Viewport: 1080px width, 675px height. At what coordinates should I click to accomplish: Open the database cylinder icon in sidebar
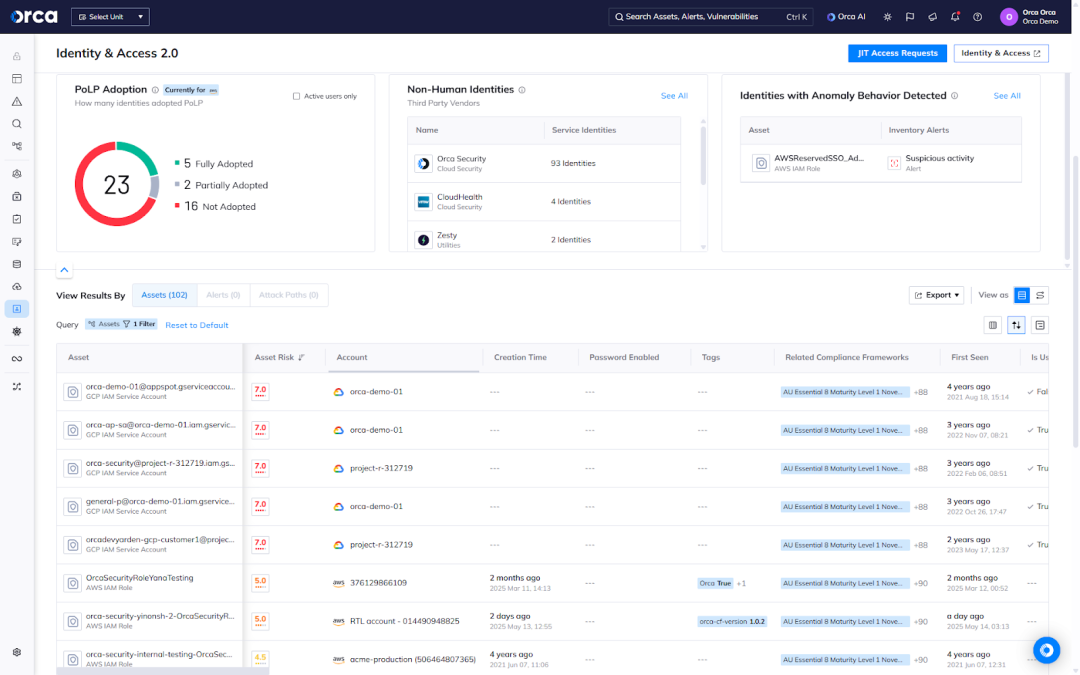17,264
